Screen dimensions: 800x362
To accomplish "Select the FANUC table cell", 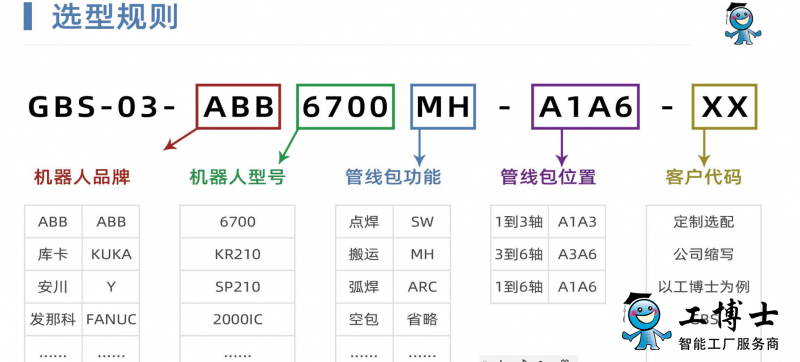I will 111,320.
